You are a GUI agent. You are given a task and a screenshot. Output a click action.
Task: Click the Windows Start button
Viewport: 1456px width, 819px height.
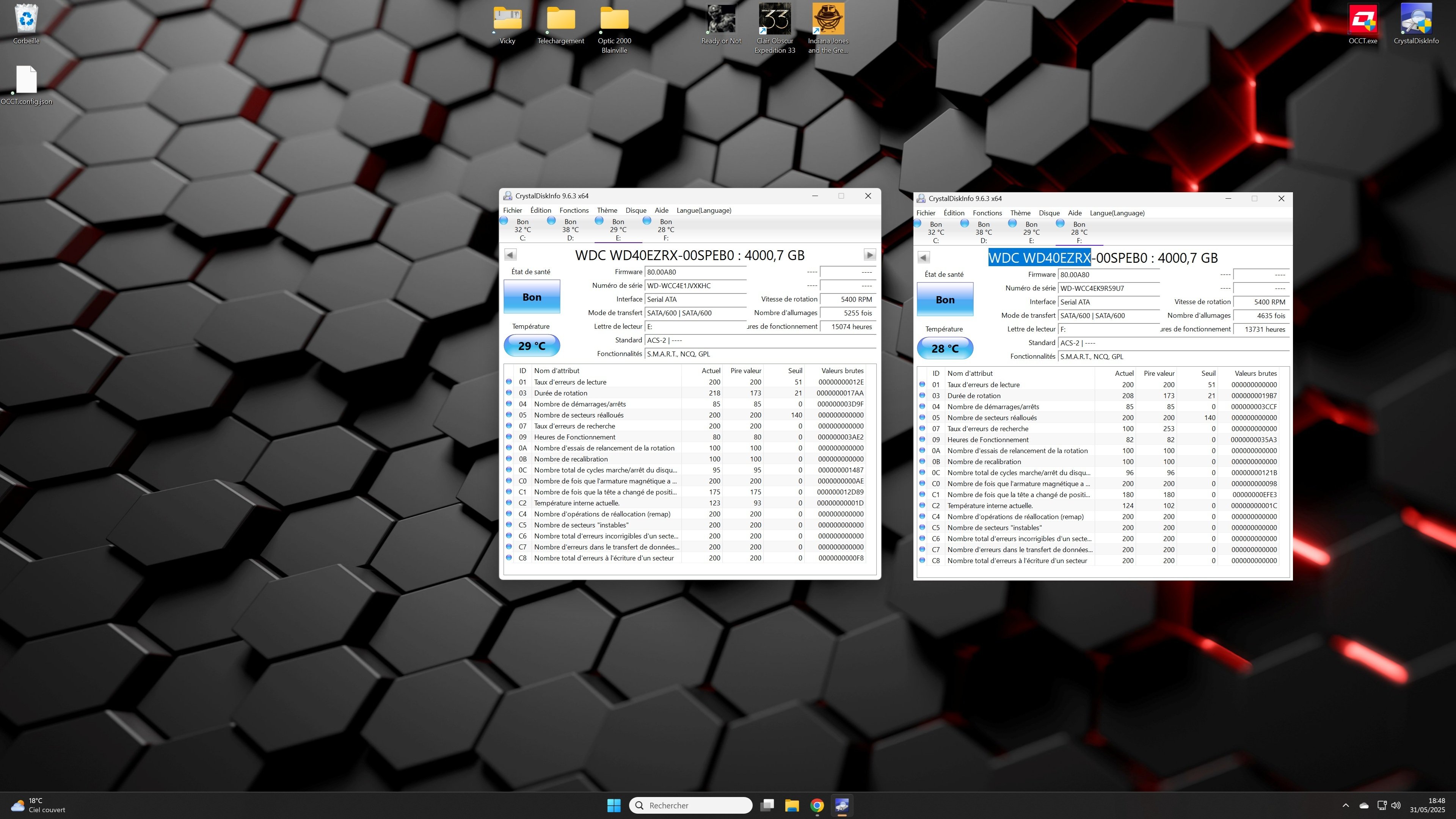614,805
